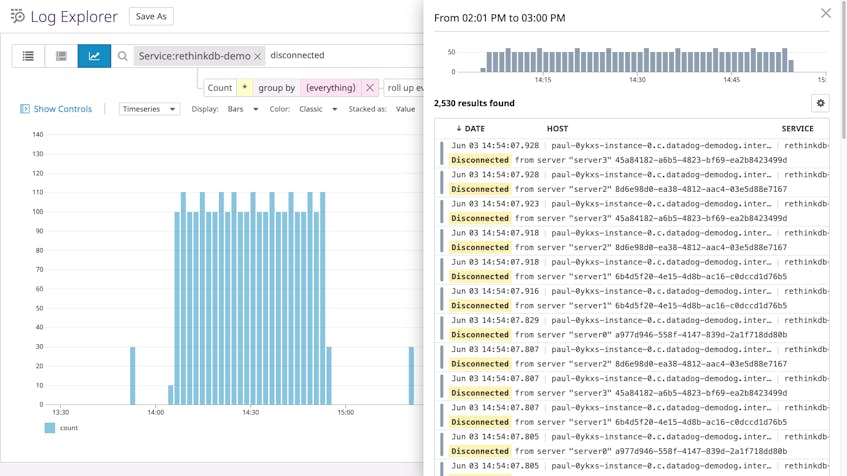
Task: Click the HOST column header
Action: click(557, 129)
